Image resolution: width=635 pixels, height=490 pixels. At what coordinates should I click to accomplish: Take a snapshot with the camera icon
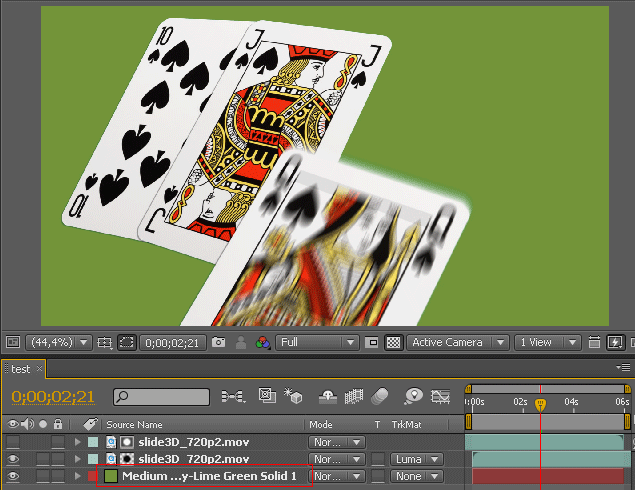click(218, 343)
